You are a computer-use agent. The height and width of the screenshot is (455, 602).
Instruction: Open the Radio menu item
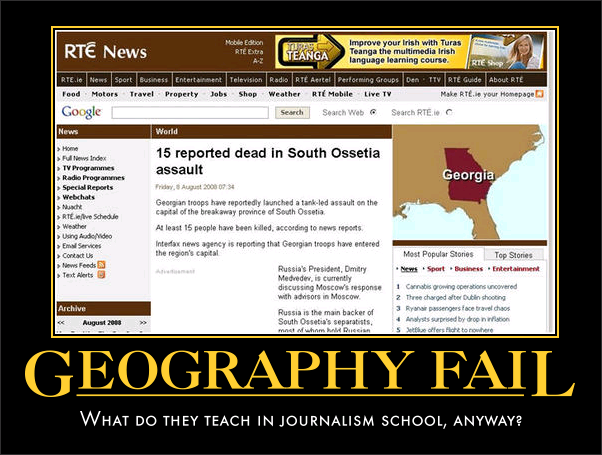coord(279,80)
